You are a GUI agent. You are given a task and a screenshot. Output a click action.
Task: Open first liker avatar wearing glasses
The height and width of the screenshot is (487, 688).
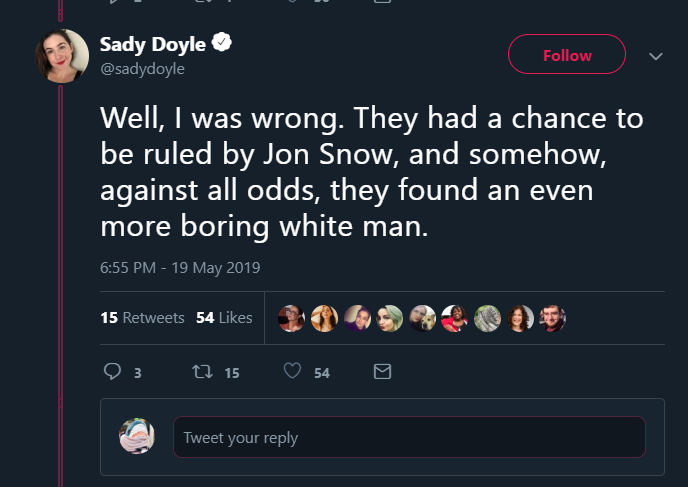(291, 319)
